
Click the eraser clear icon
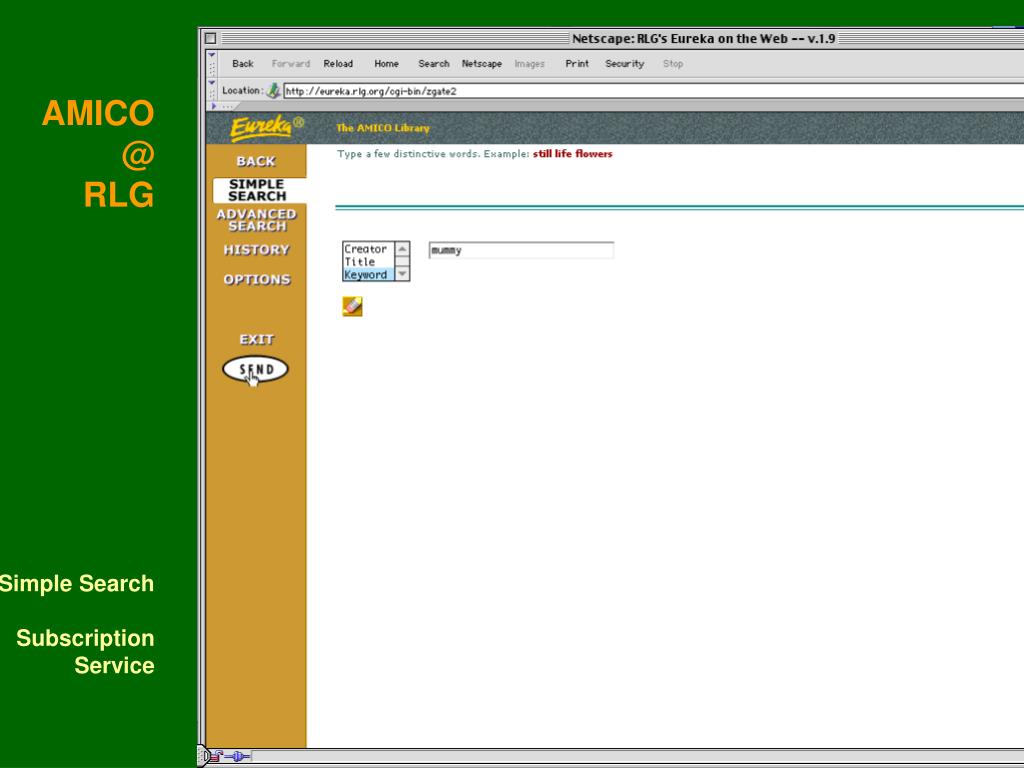pyautogui.click(x=353, y=306)
